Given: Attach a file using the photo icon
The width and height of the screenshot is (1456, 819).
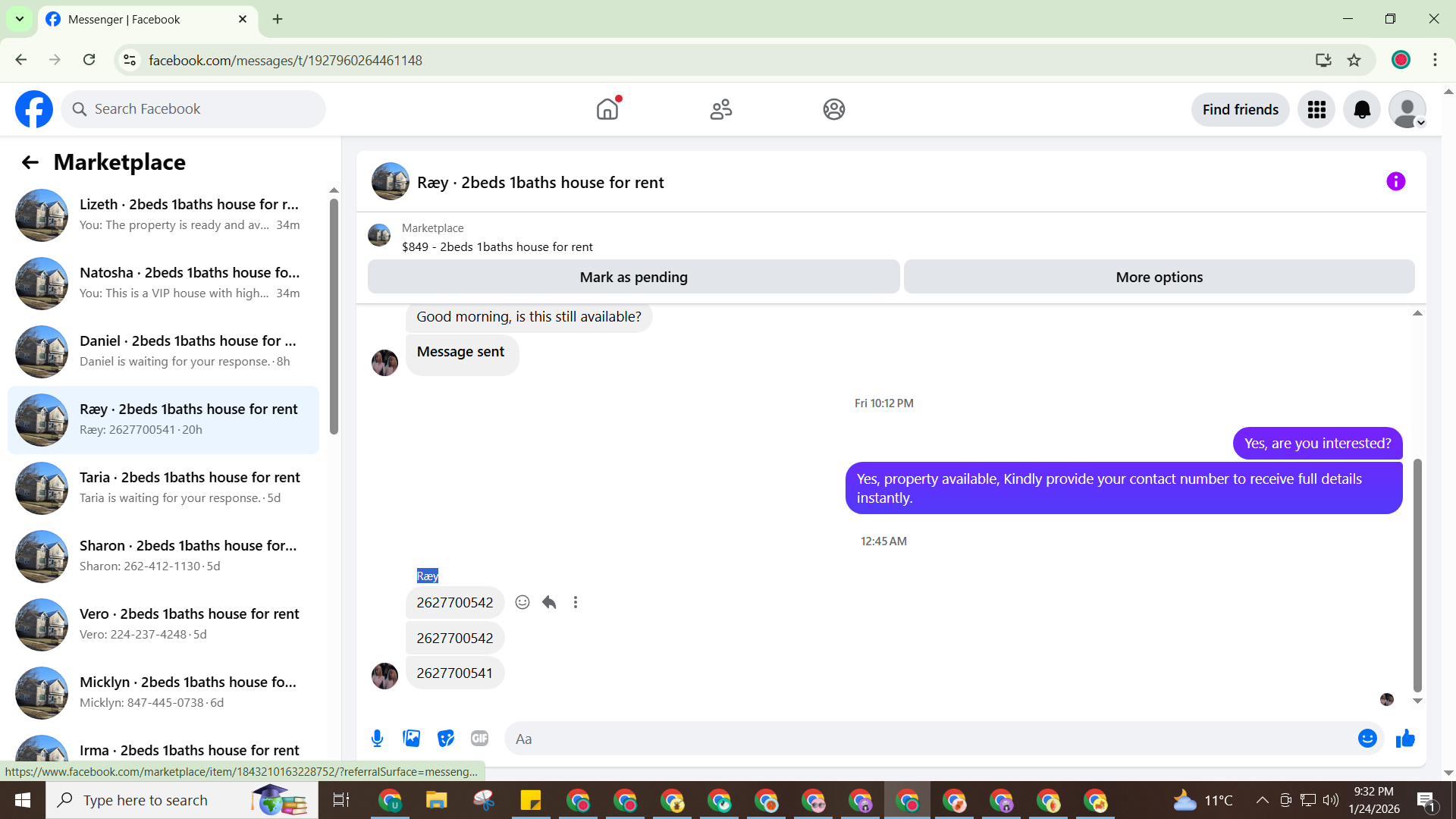Looking at the screenshot, I should (x=411, y=739).
